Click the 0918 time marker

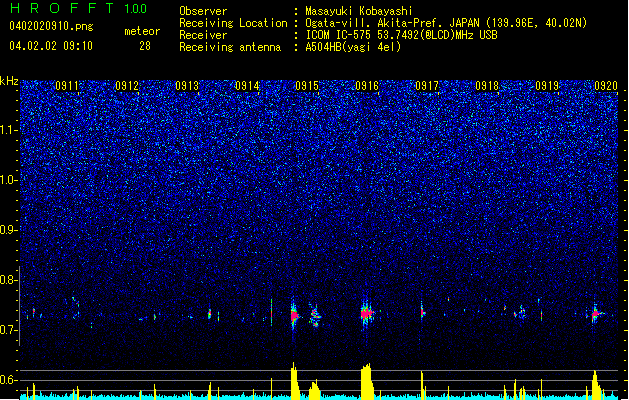point(487,86)
